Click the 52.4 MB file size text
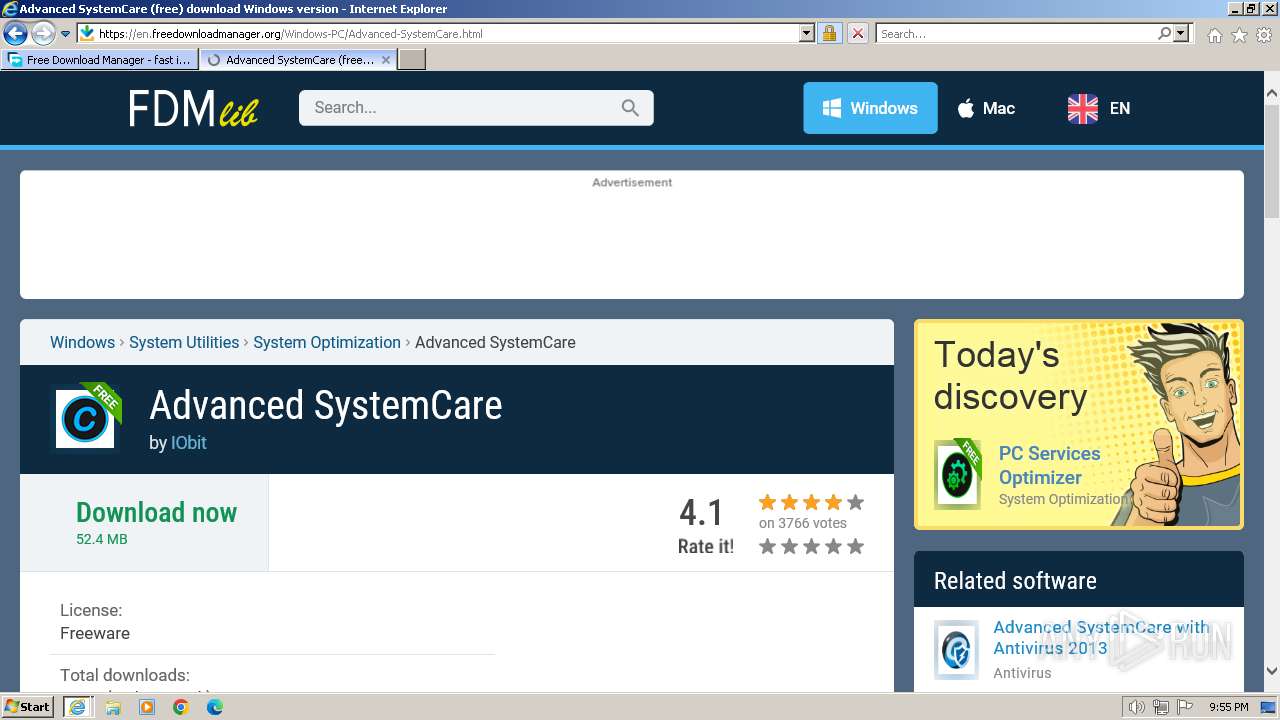This screenshot has width=1280, height=720. [102, 539]
